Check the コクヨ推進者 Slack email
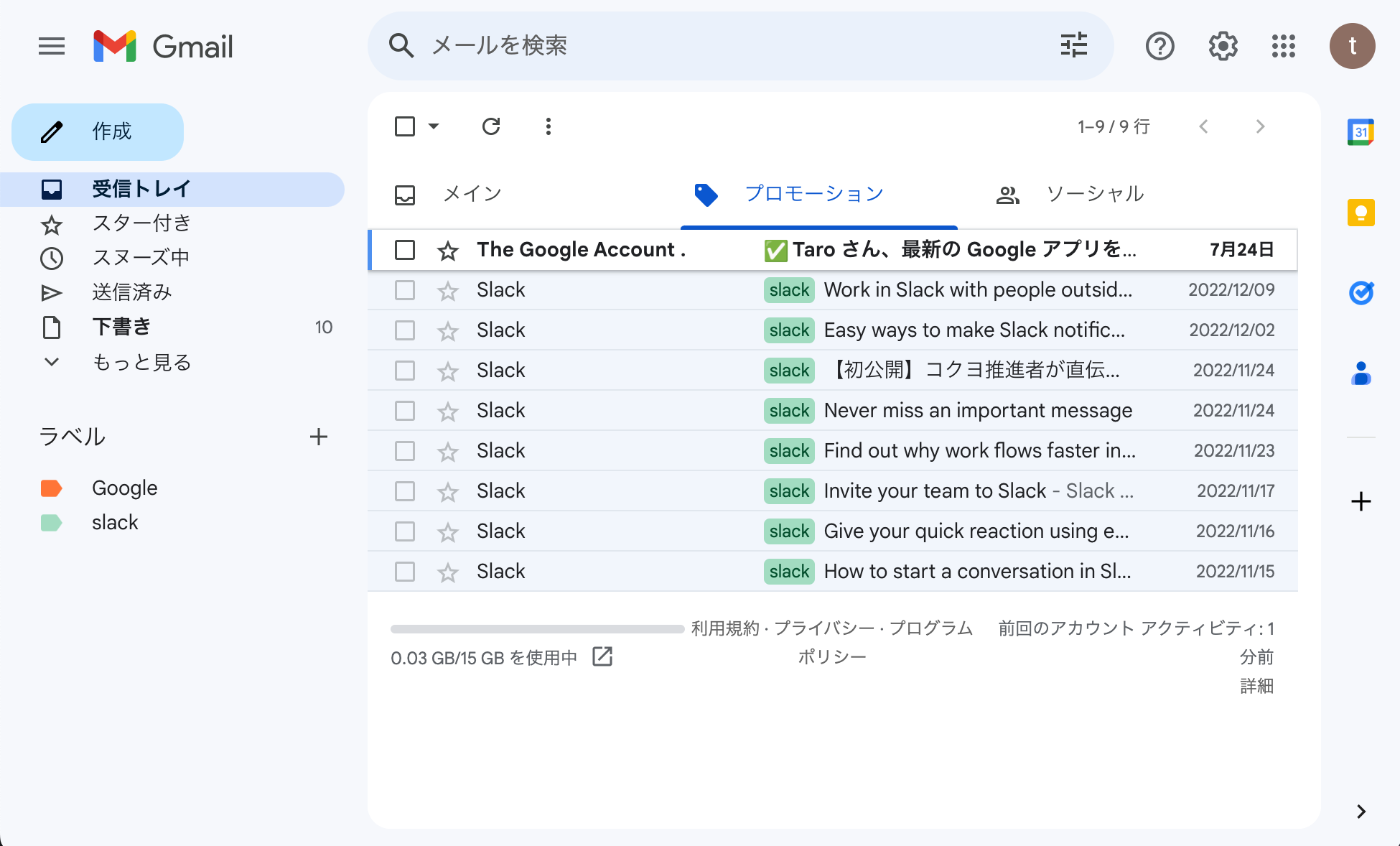 coord(405,371)
